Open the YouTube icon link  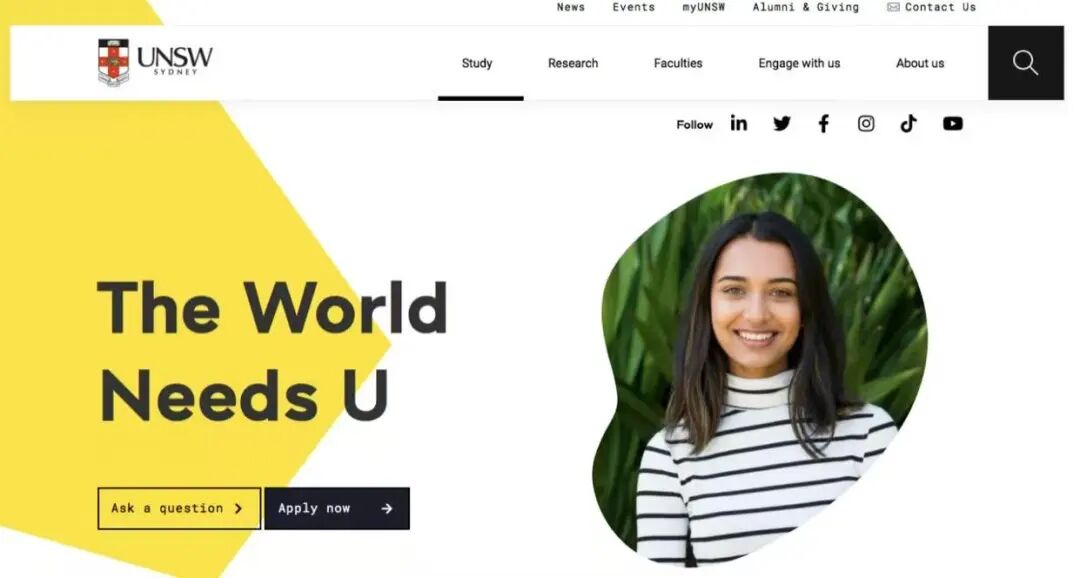pos(953,123)
